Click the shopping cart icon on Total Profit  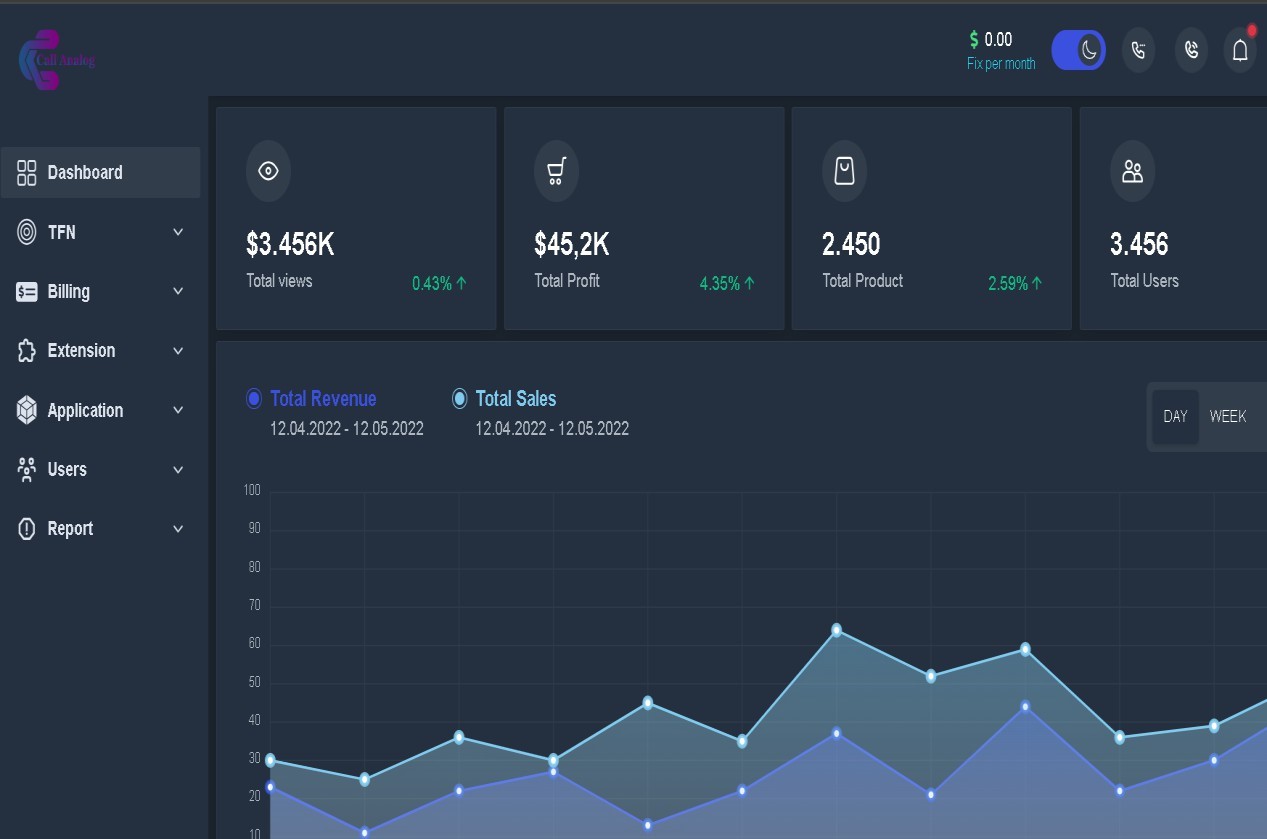(x=556, y=171)
